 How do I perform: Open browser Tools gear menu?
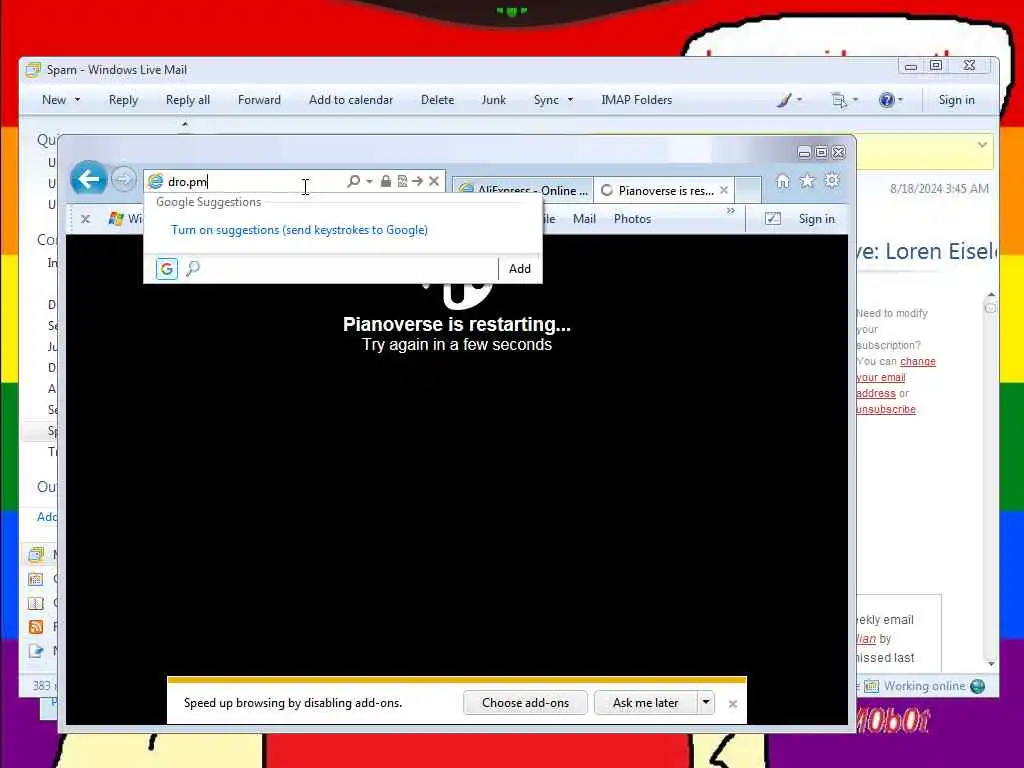(x=832, y=180)
